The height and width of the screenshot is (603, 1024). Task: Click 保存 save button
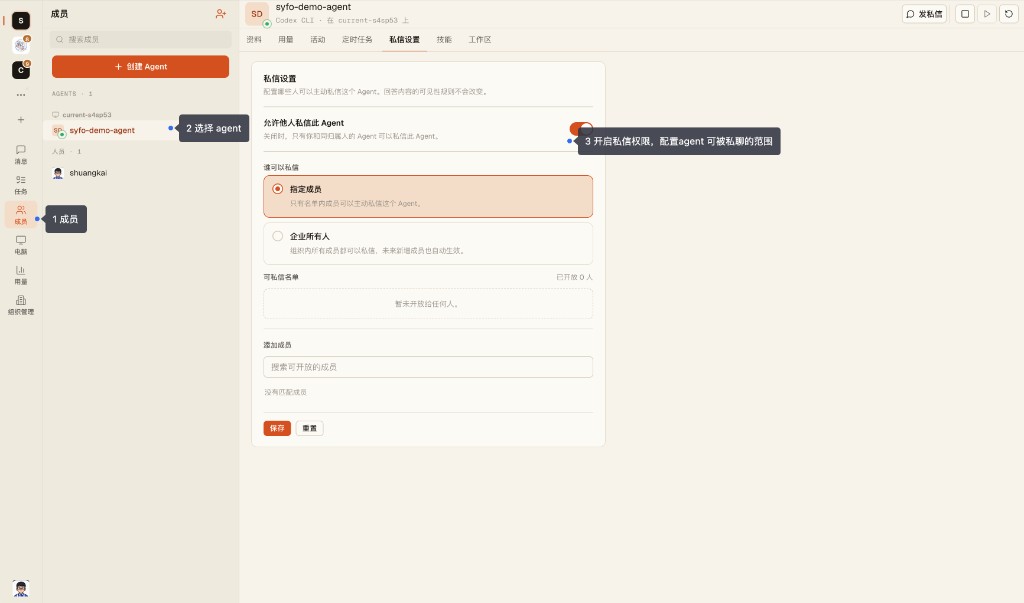click(277, 429)
